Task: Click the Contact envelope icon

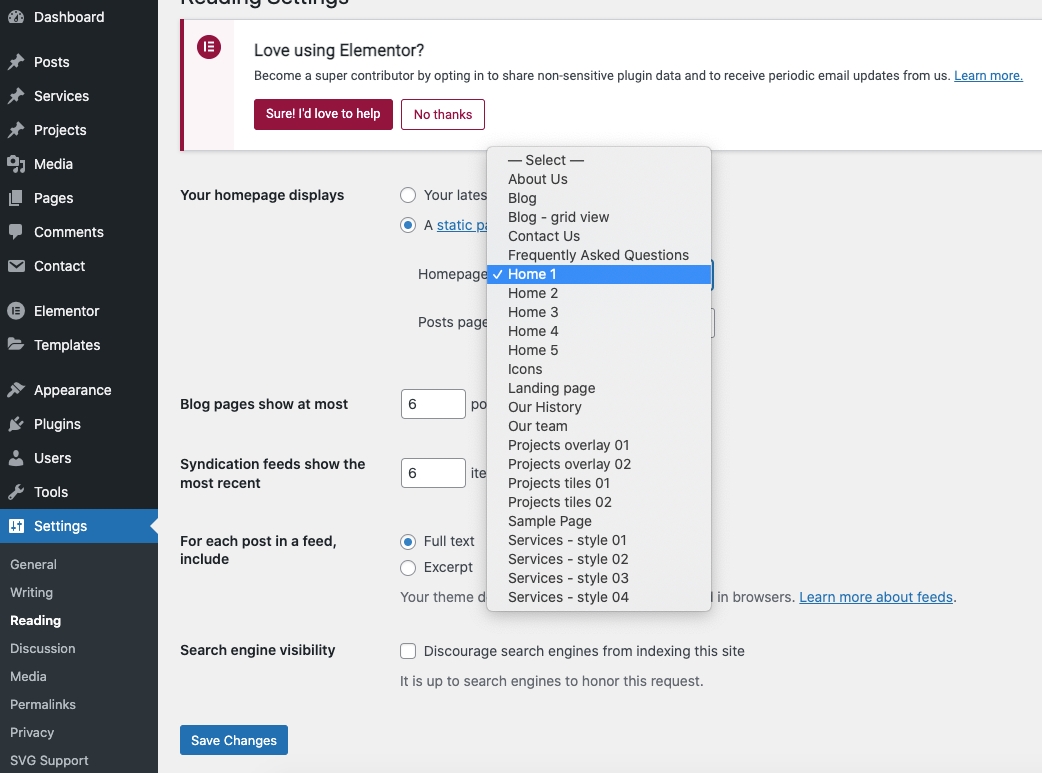Action: tap(16, 266)
